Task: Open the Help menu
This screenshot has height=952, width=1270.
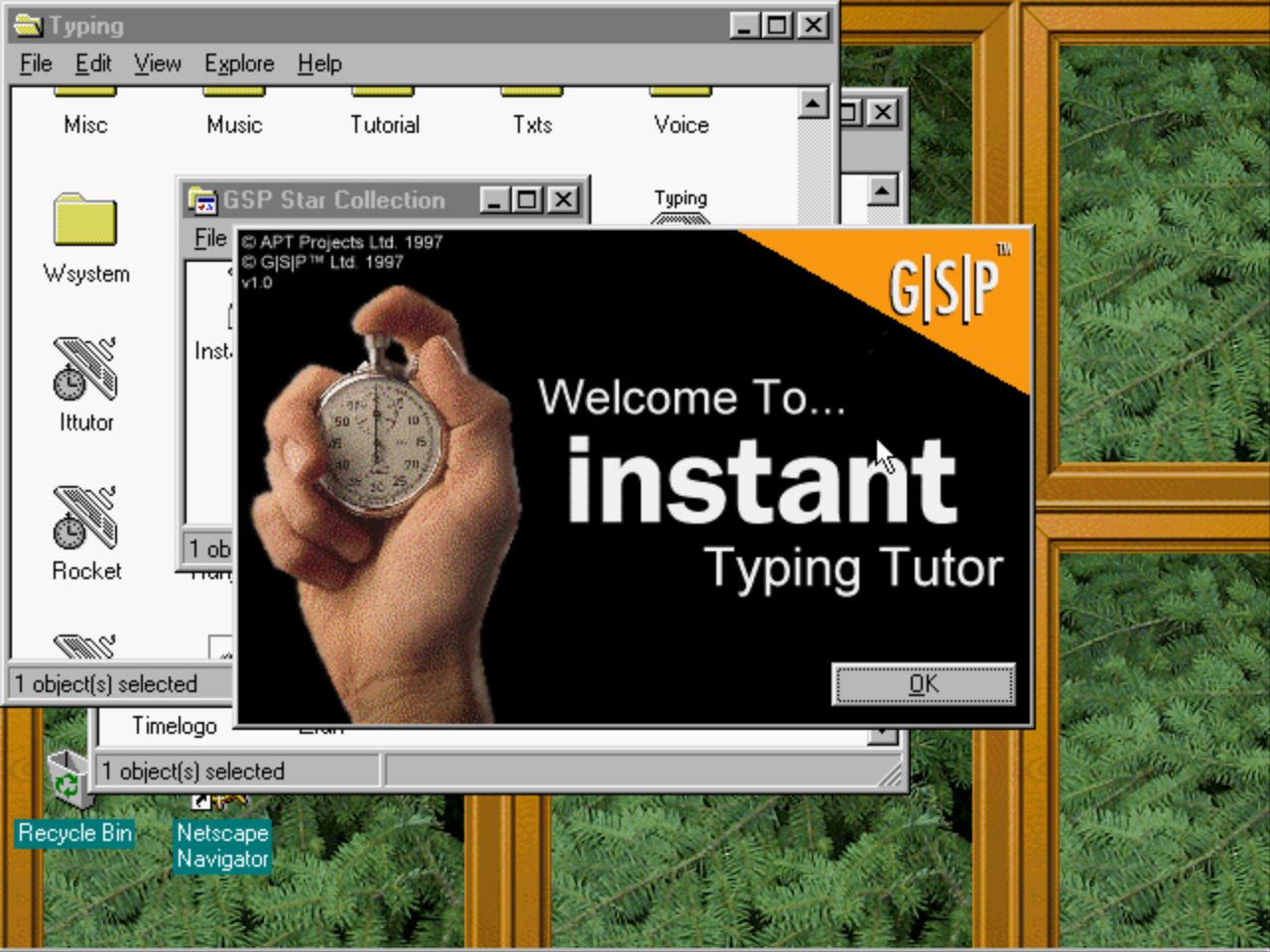Action: 319,63
